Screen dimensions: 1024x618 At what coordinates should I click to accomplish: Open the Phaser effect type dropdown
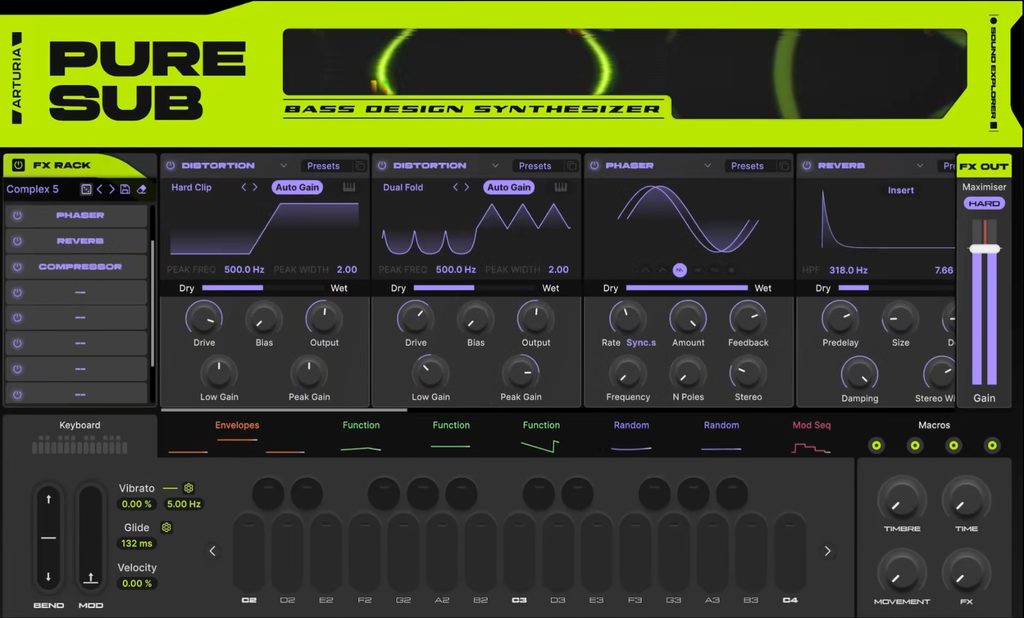click(707, 166)
